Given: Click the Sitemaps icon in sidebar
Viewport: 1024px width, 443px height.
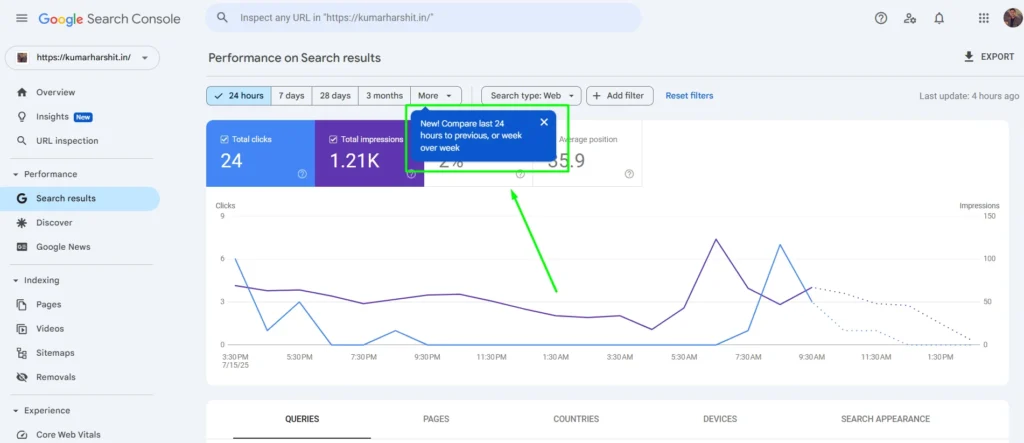Looking at the screenshot, I should coord(22,353).
